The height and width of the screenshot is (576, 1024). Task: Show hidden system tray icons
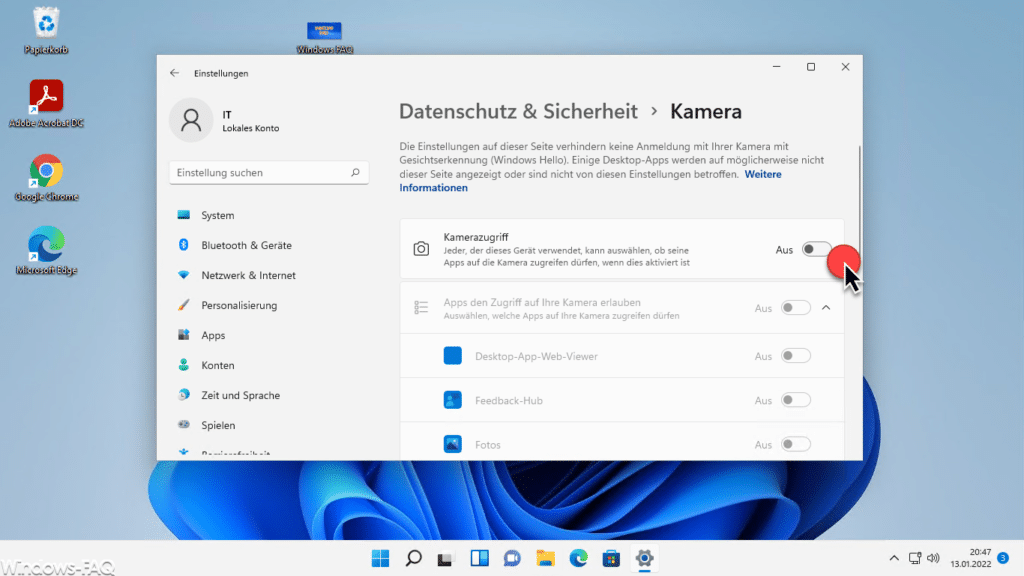tap(894, 558)
